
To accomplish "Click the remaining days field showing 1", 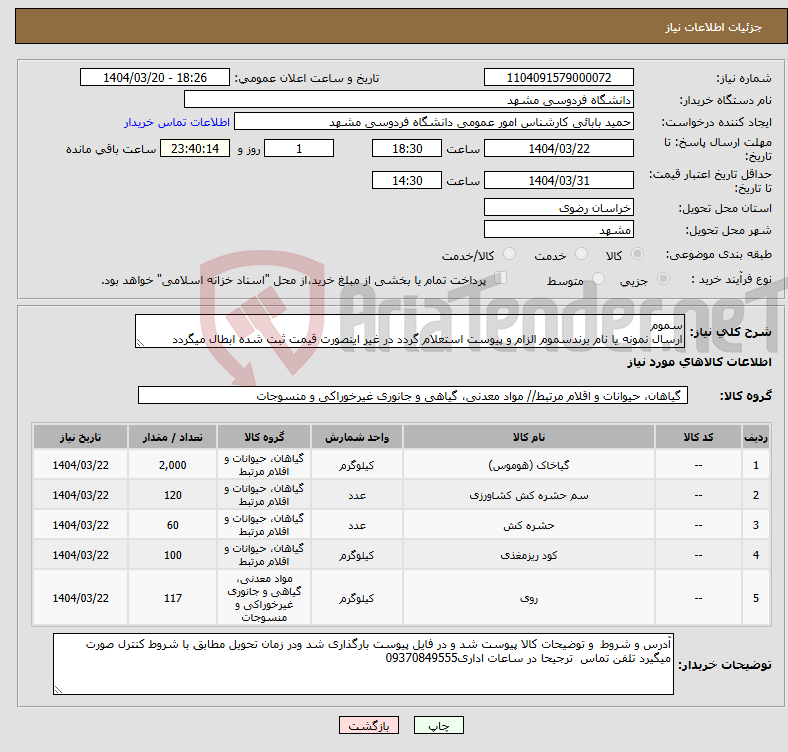I will 299,148.
